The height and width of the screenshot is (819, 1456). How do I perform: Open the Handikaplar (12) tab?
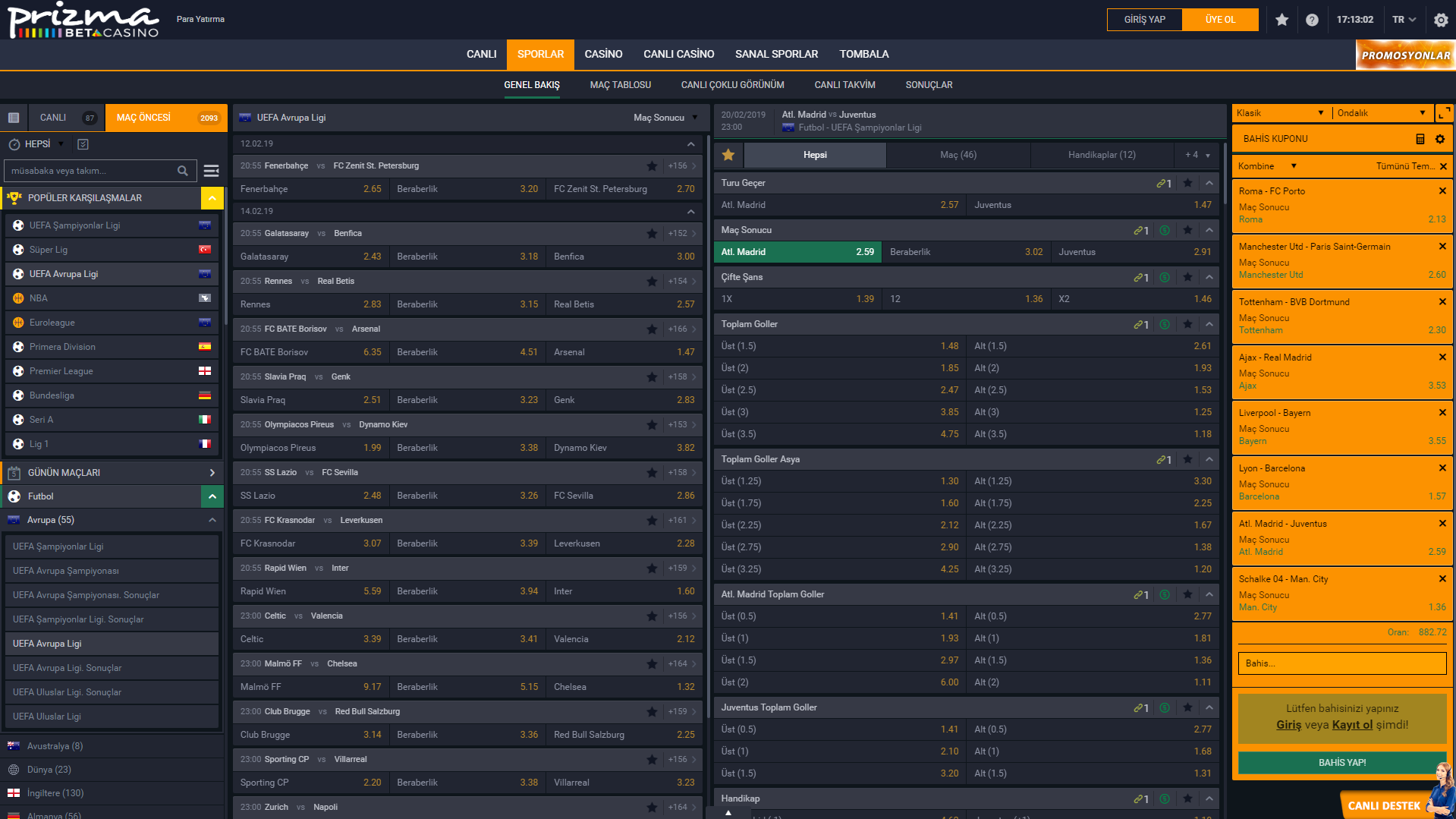tap(1102, 155)
